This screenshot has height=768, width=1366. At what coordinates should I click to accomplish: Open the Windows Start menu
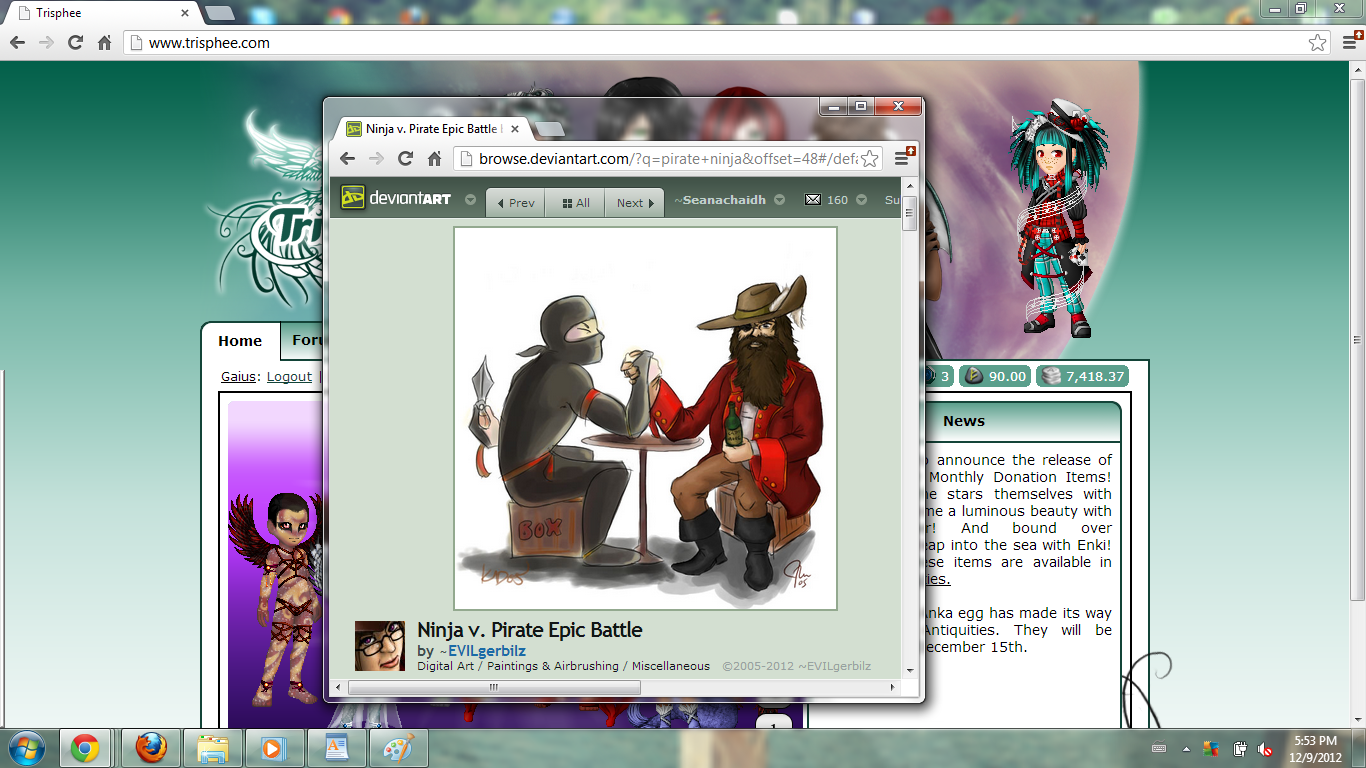[26, 748]
